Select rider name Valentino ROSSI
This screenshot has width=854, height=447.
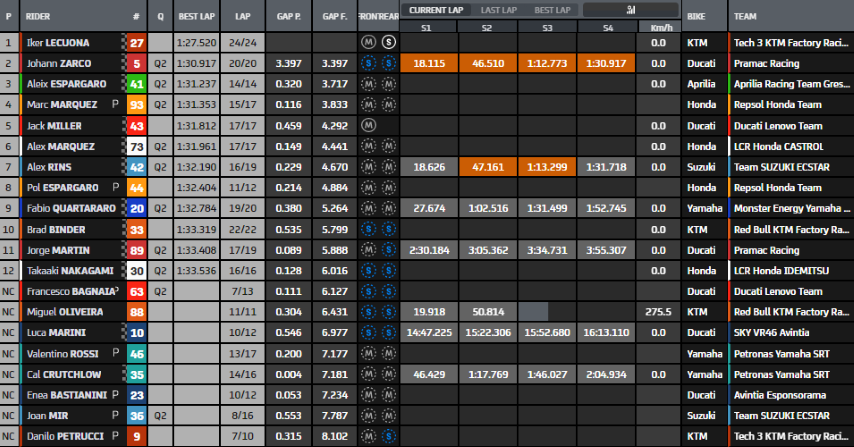point(63,353)
